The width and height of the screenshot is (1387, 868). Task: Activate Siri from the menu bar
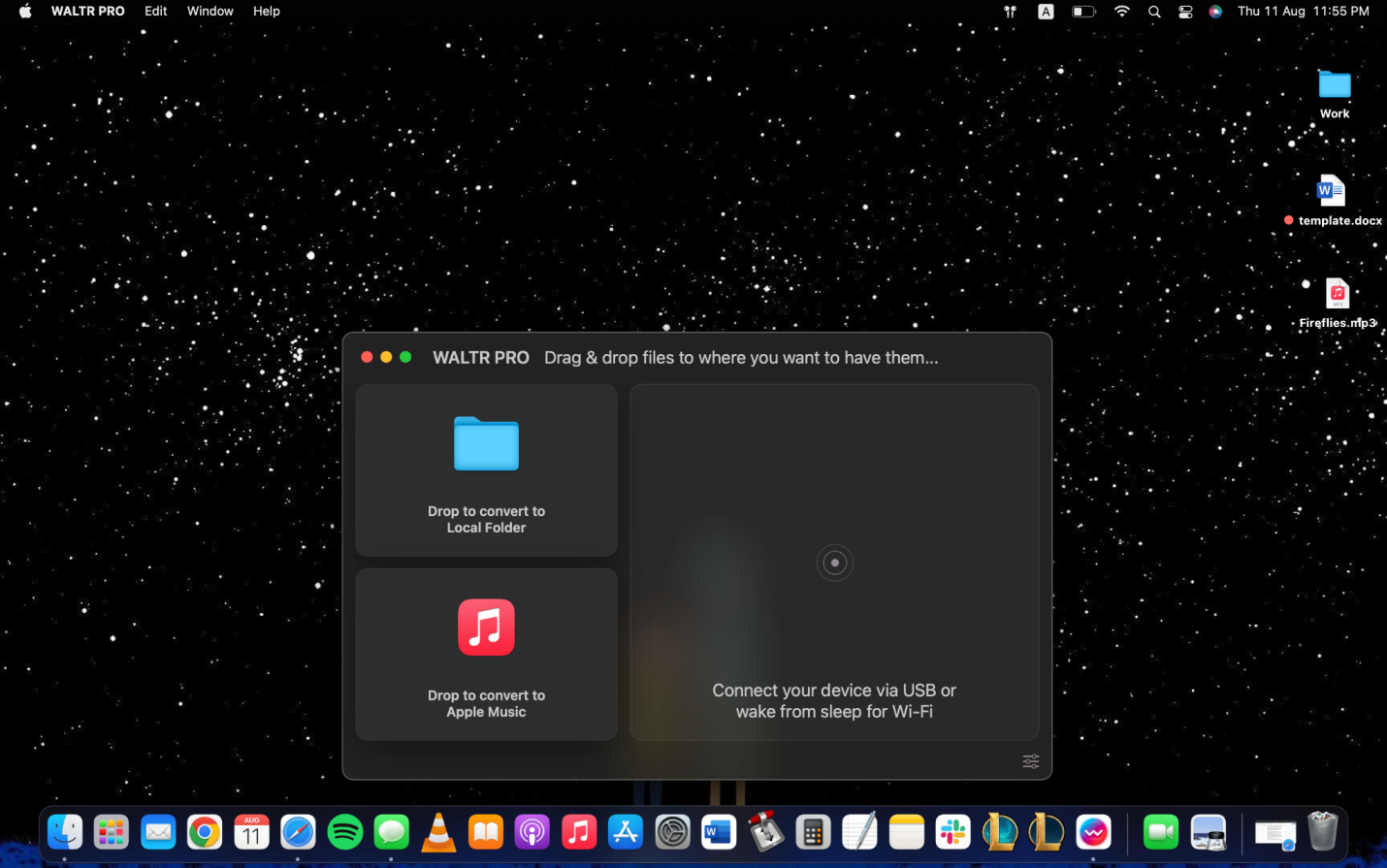(x=1215, y=12)
